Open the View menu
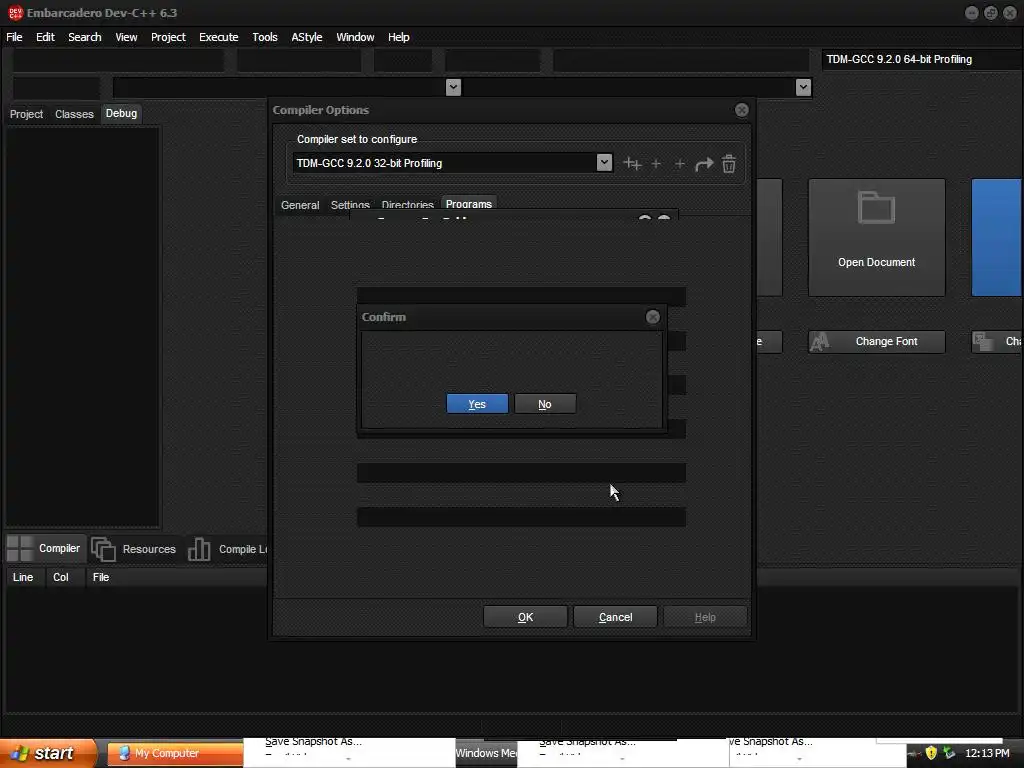 click(126, 37)
